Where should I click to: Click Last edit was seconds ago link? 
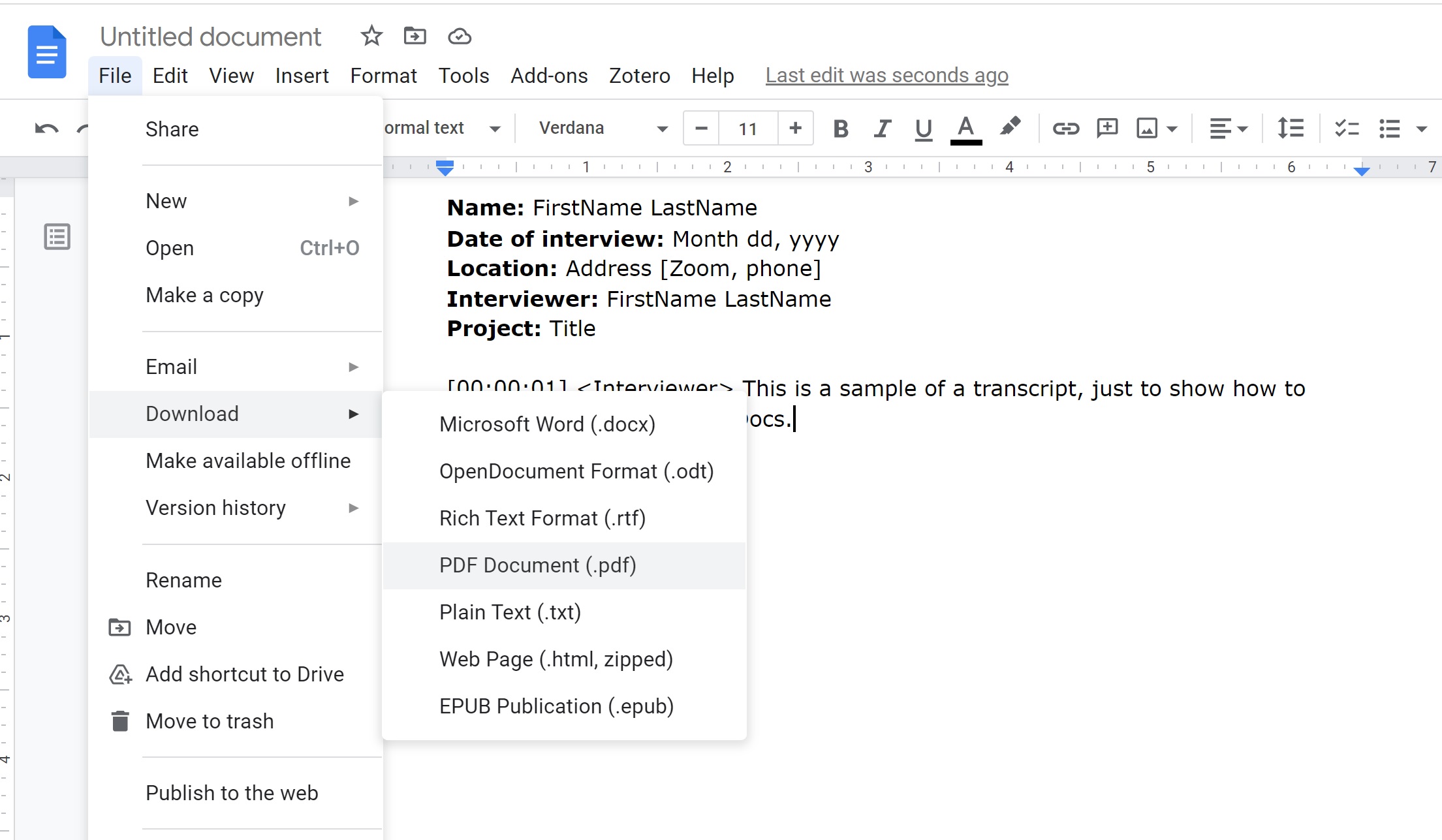886,76
